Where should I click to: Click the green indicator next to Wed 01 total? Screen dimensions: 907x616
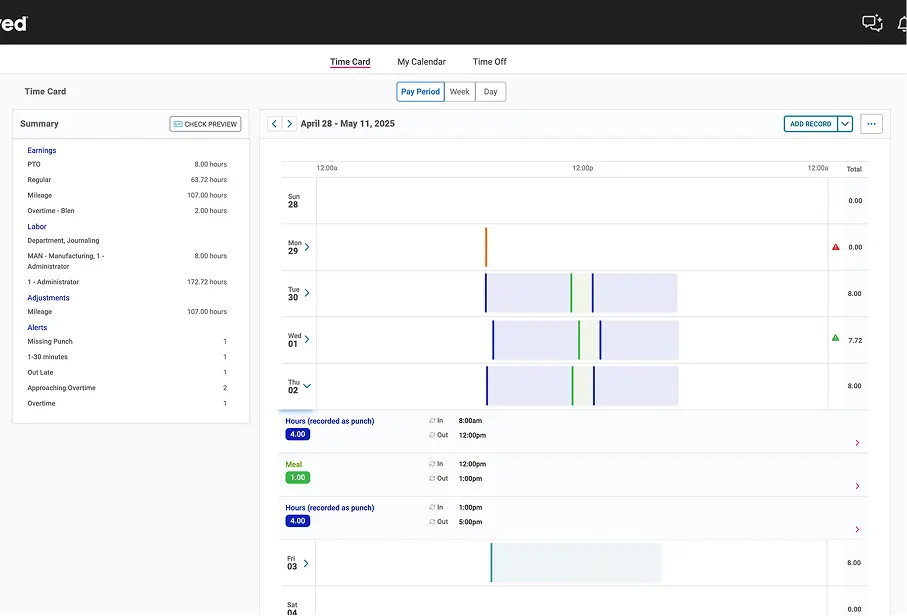point(835,338)
